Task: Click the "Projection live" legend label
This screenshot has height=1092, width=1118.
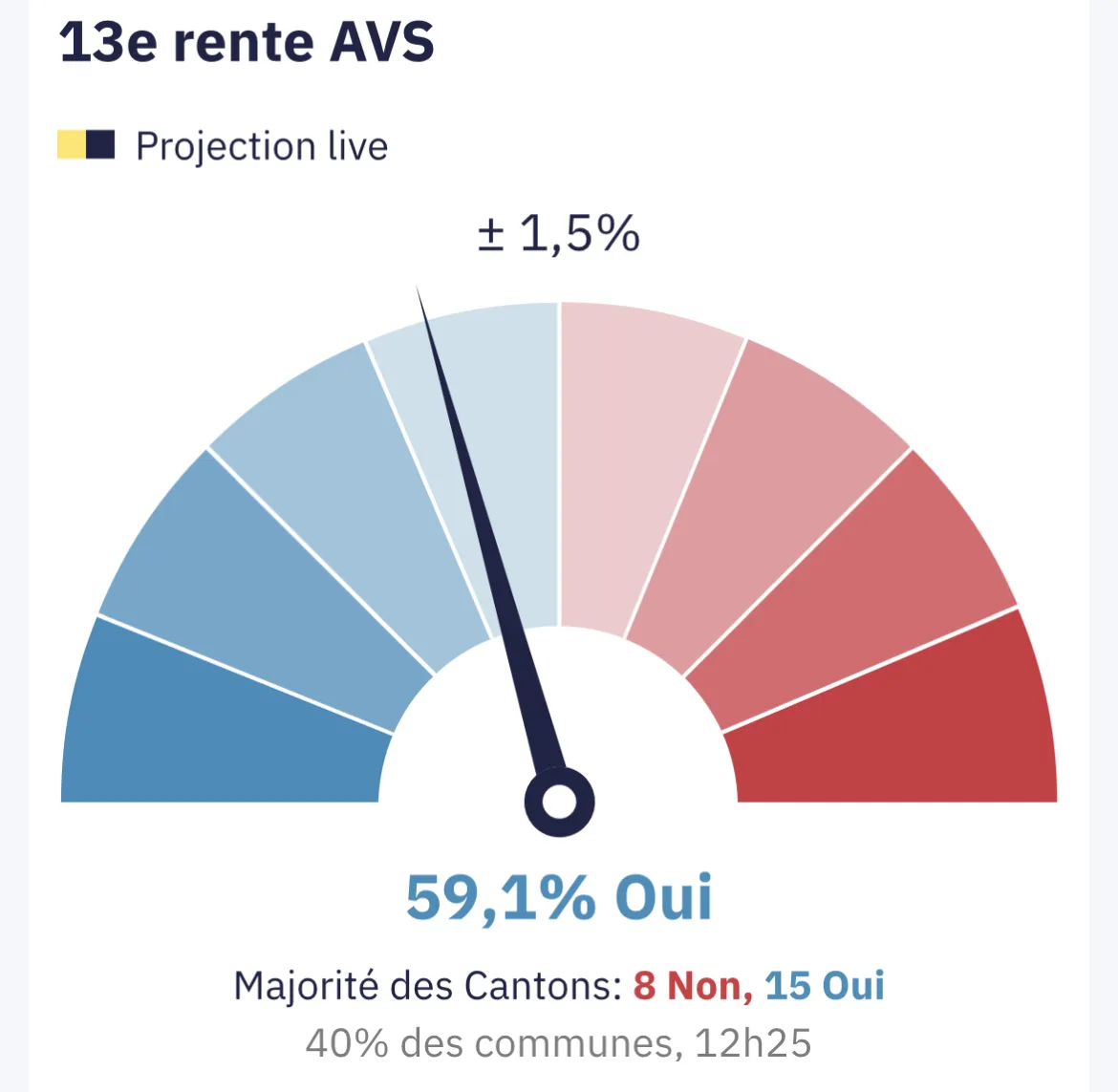Action: 262,146
